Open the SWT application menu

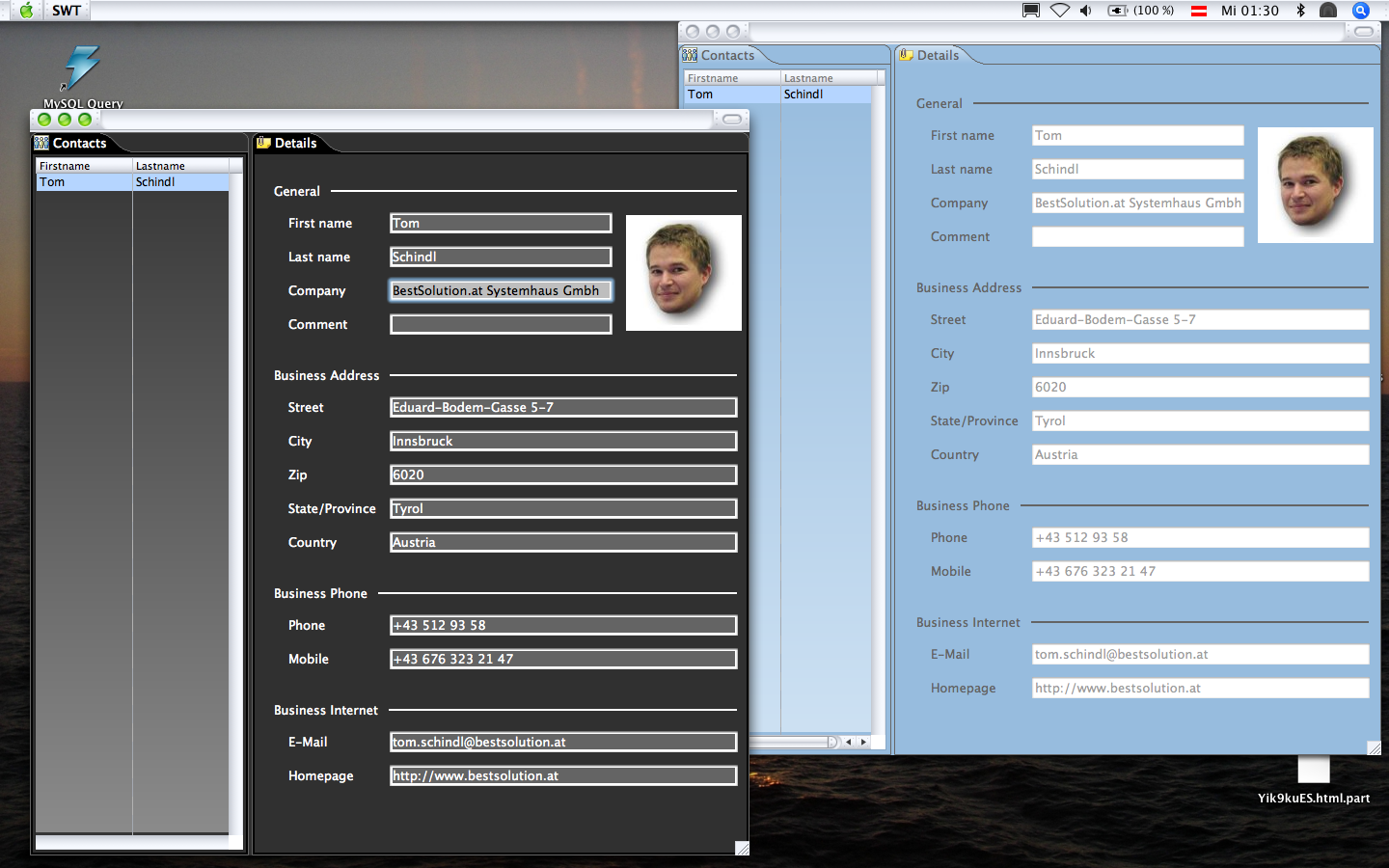[x=67, y=11]
